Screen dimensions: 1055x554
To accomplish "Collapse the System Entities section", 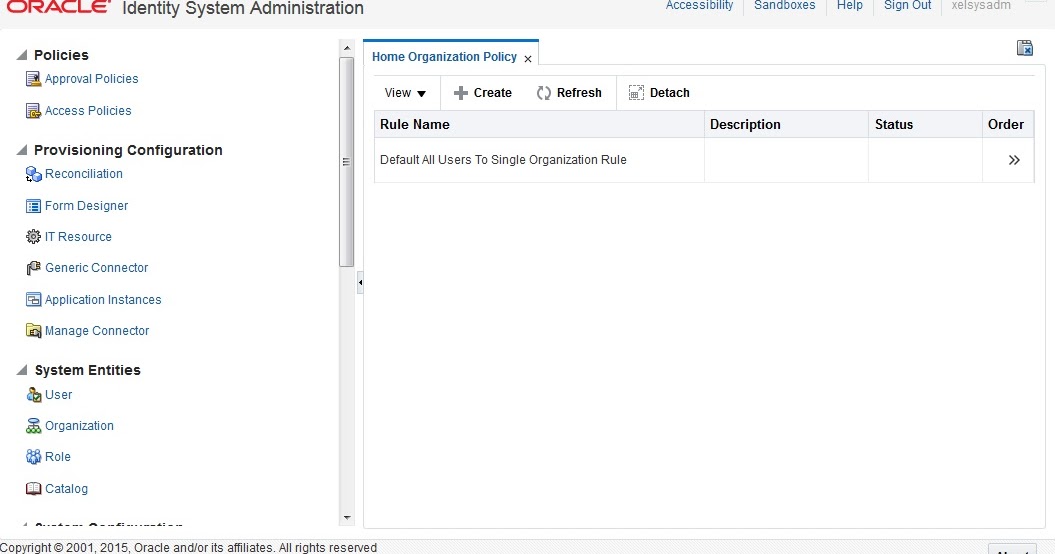I will point(22,370).
